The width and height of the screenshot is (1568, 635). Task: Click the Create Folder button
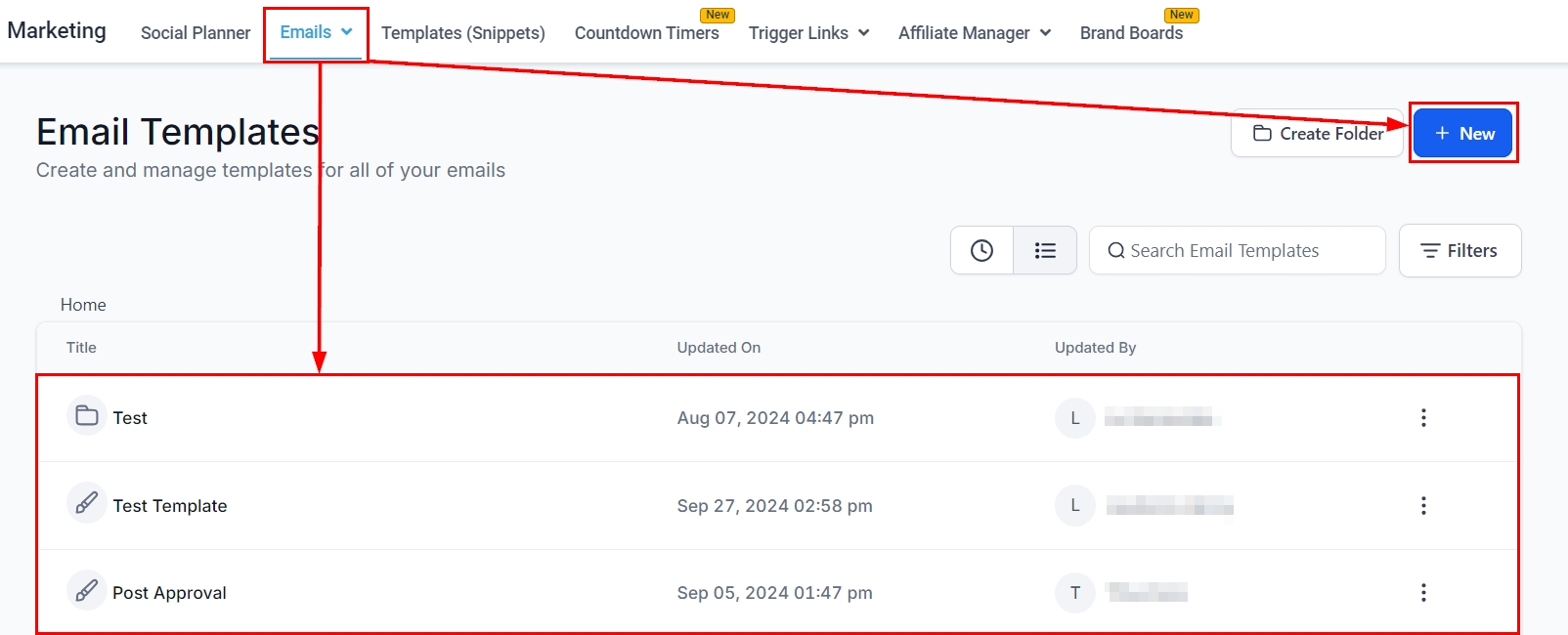tap(1318, 133)
